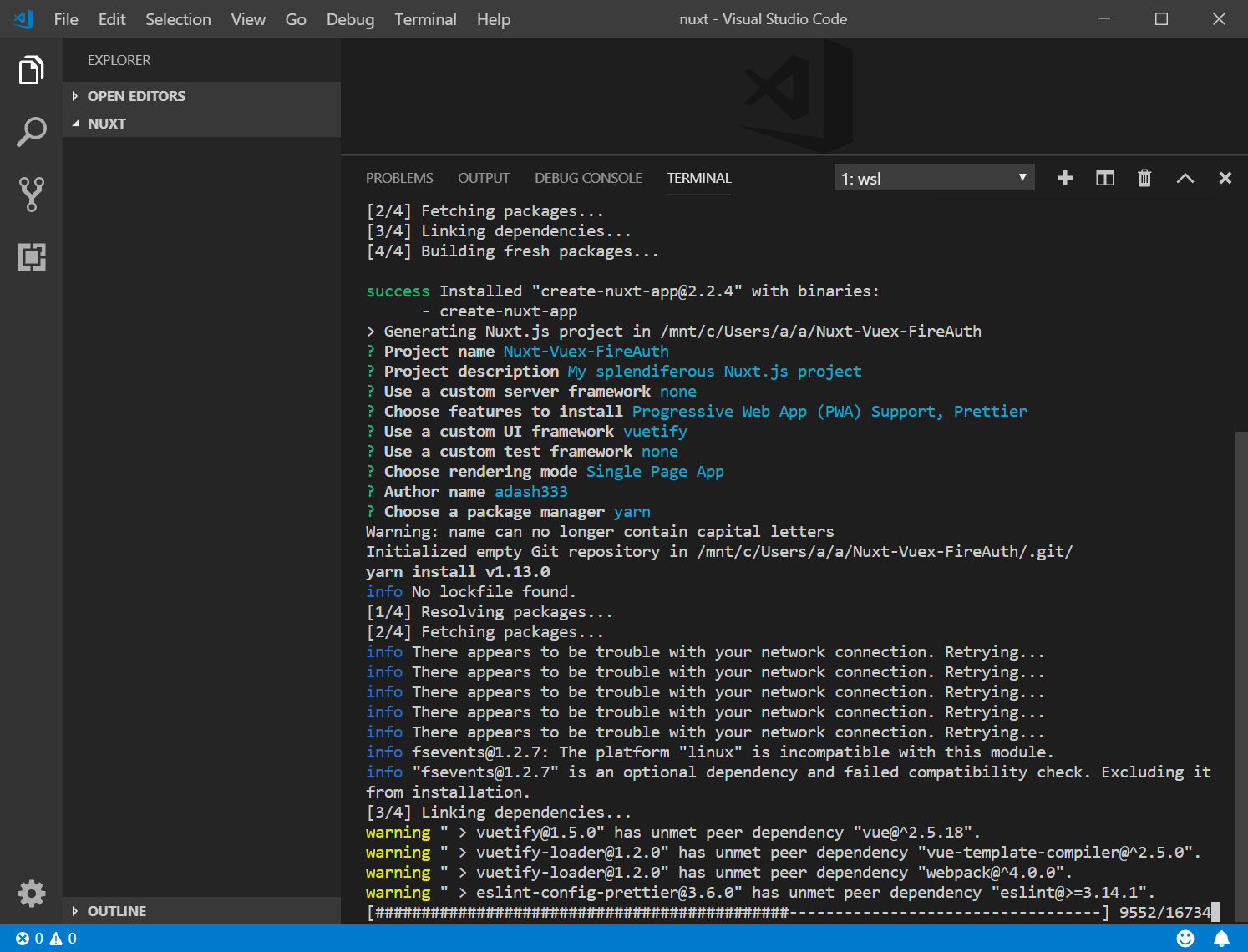The image size is (1248, 952).
Task: Split the terminal pane
Action: click(x=1104, y=178)
